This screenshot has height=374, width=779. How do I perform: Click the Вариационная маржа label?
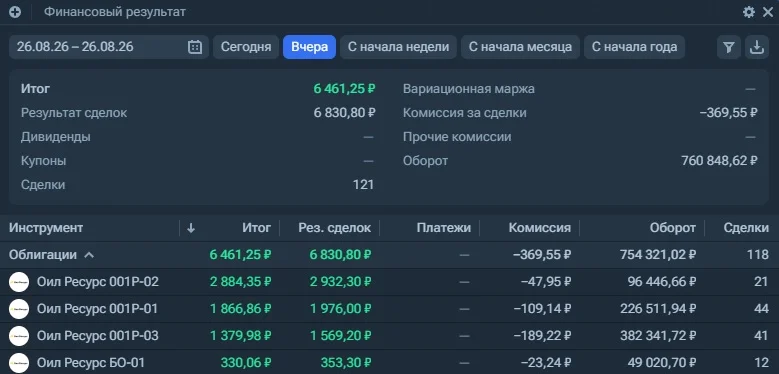(x=469, y=89)
